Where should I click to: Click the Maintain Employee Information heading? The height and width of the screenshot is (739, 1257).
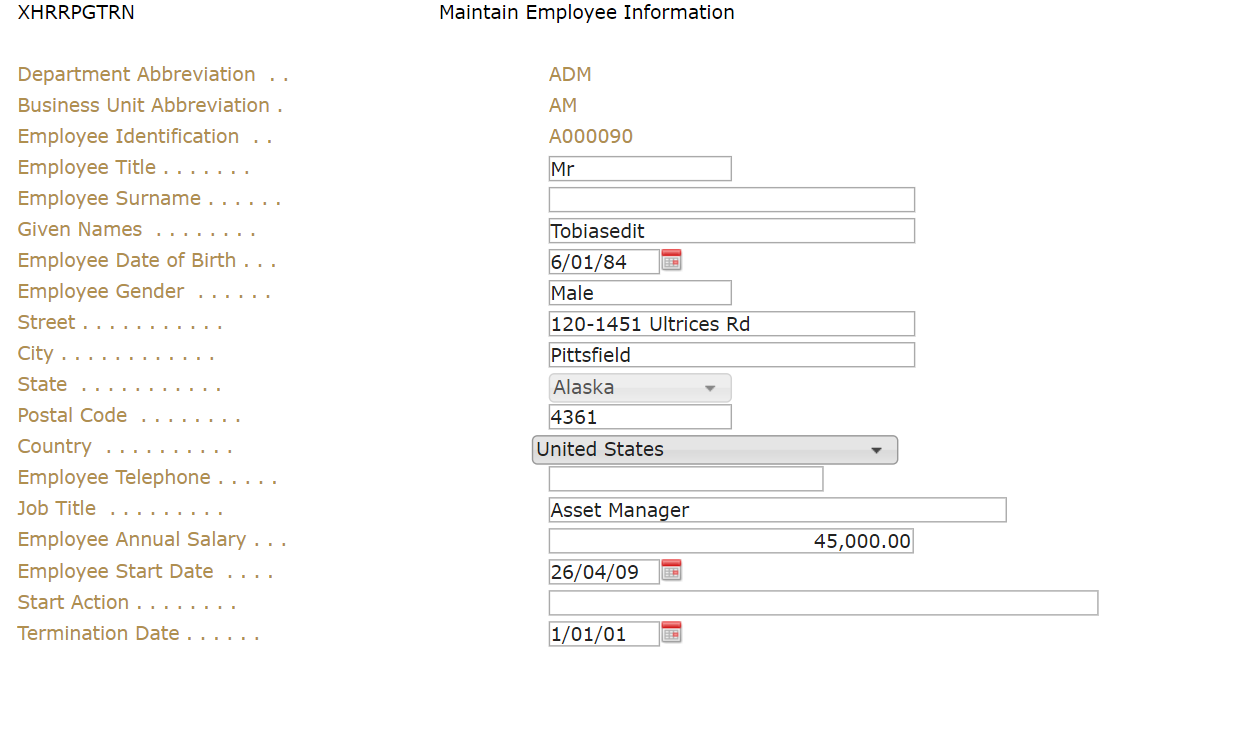pyautogui.click(x=586, y=13)
